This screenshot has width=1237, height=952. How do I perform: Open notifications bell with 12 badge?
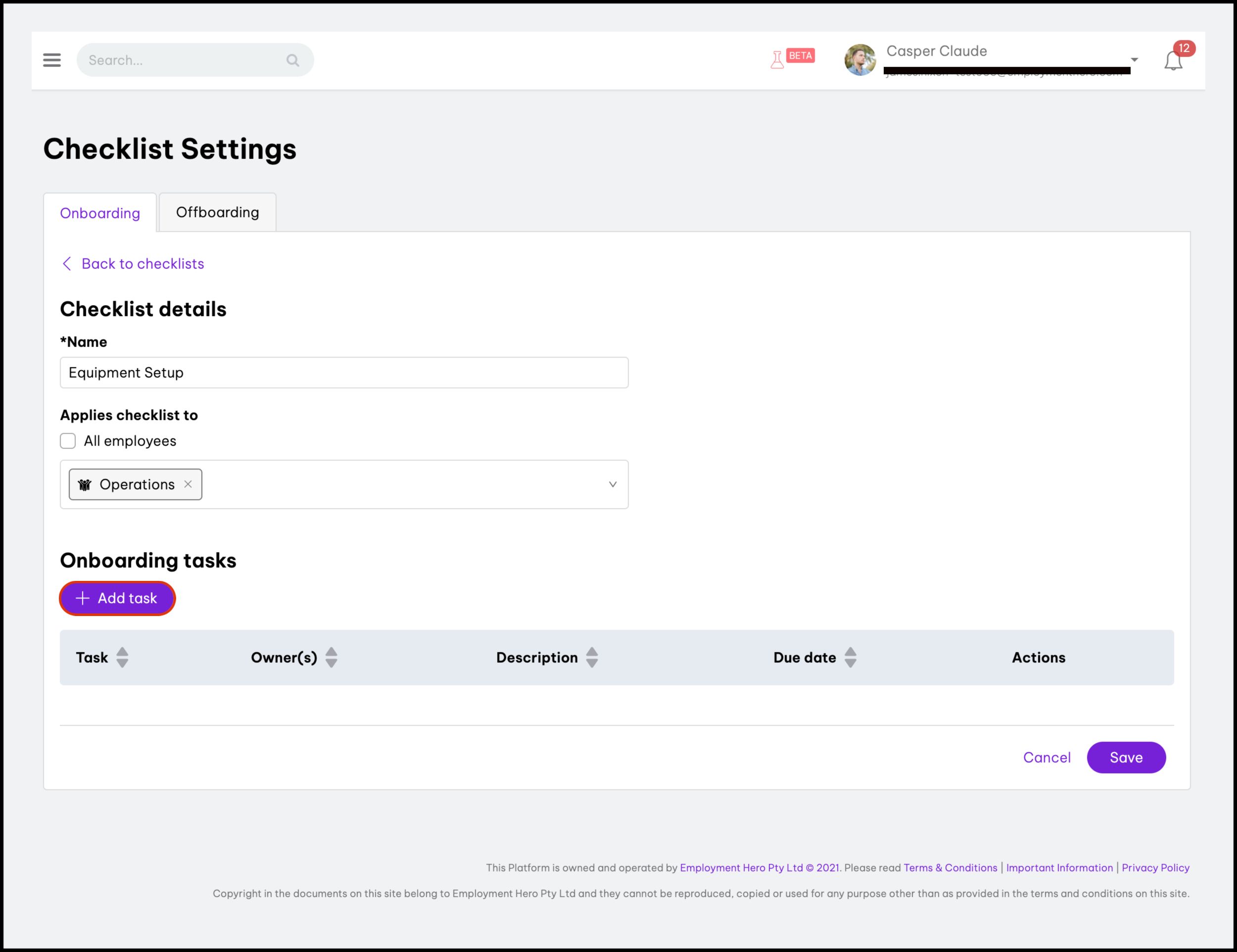(1174, 60)
